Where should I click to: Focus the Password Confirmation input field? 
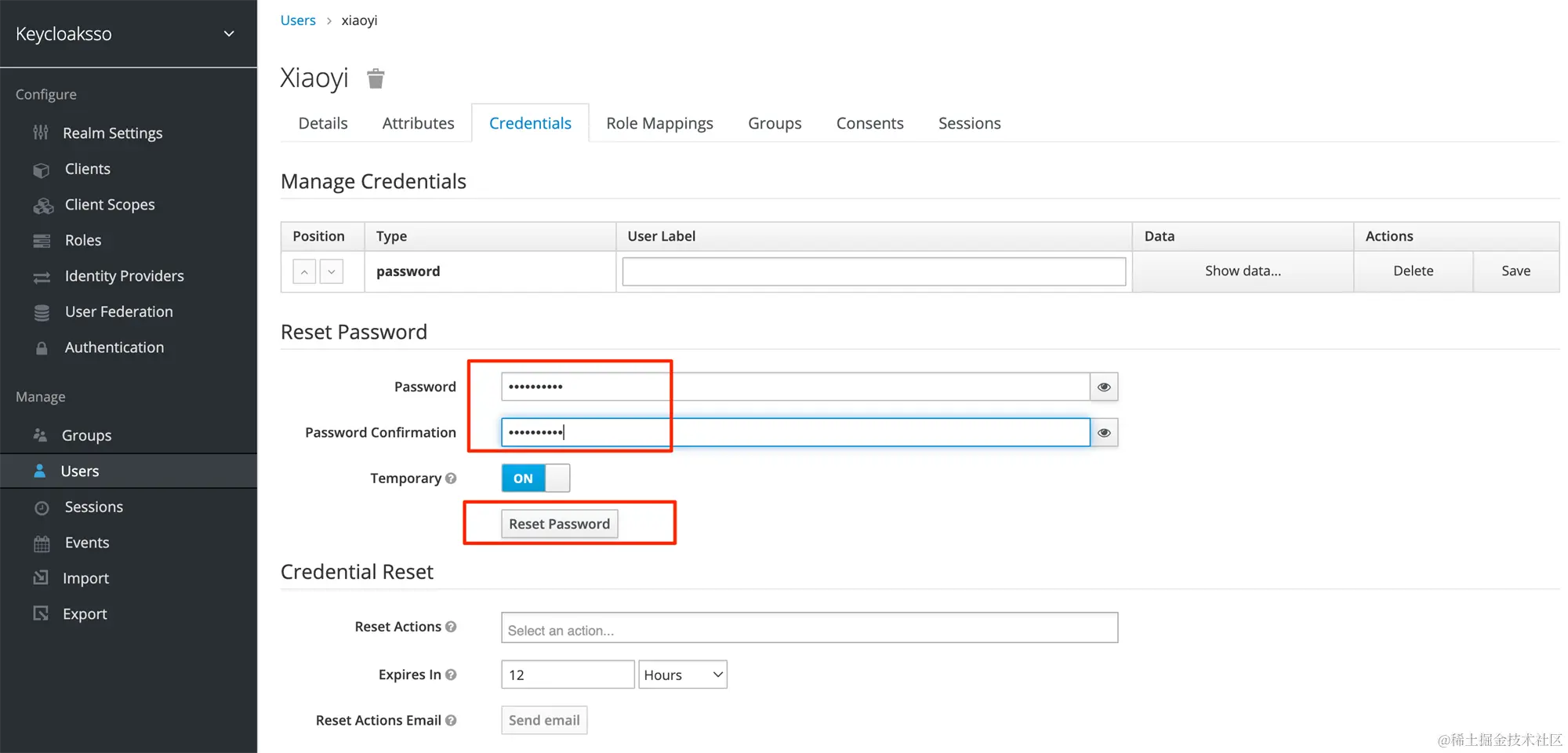pyautogui.click(x=795, y=432)
